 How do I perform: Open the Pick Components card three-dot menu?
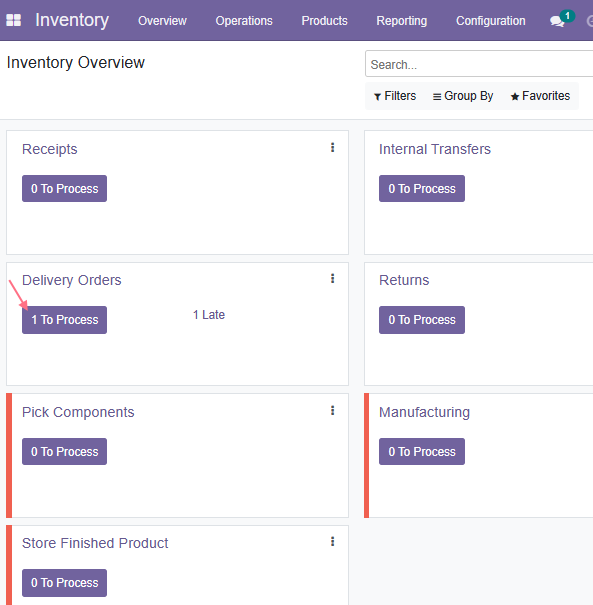click(332, 411)
